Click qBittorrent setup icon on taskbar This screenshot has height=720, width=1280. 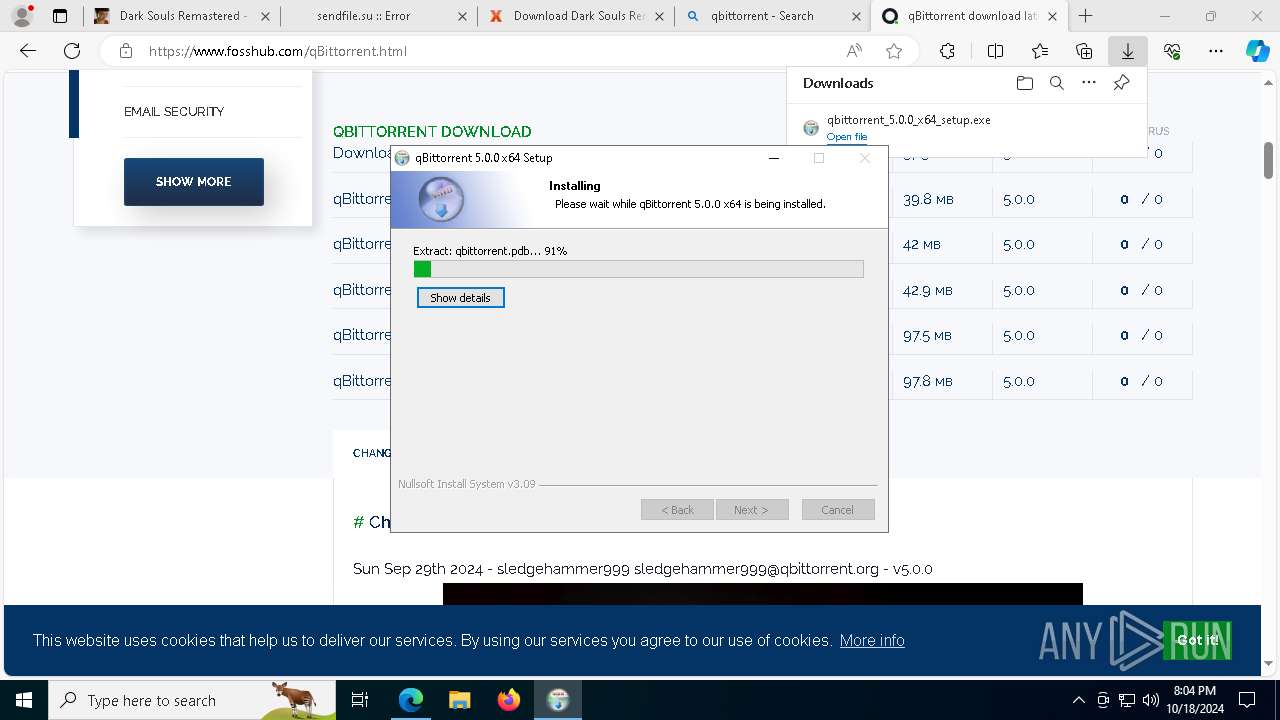click(558, 700)
